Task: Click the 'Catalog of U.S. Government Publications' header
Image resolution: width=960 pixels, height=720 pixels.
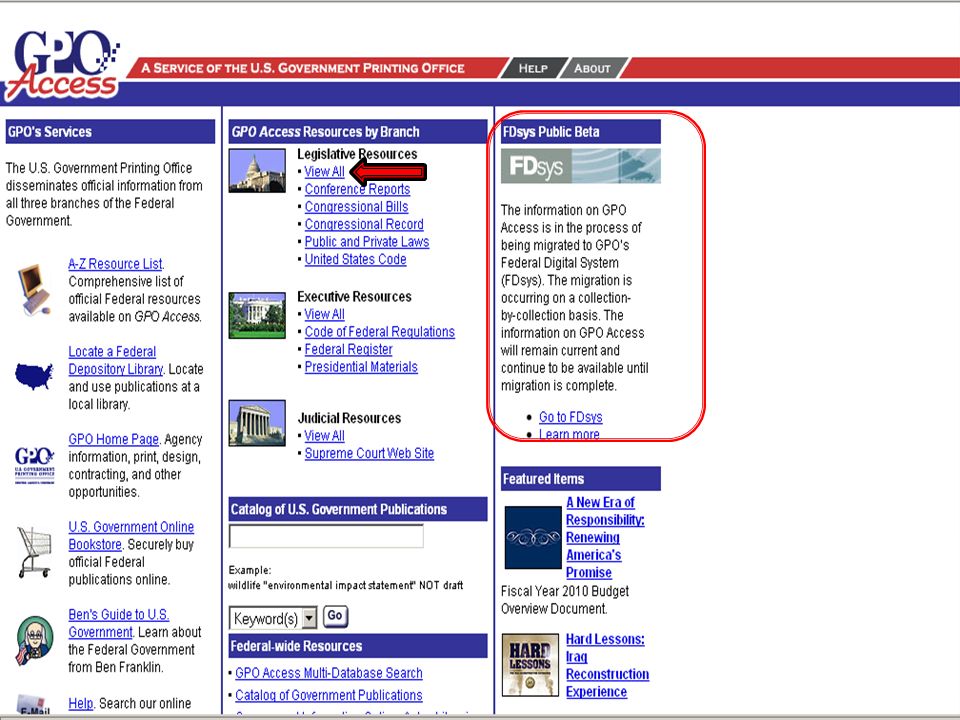Action: click(358, 509)
